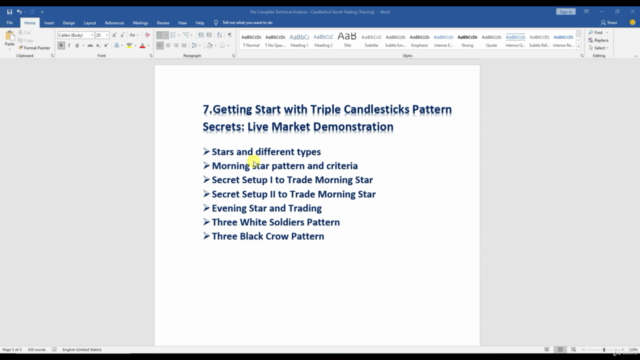Image resolution: width=640 pixels, height=360 pixels.
Task: Click the Subscript icon
Action: (x=98, y=45)
